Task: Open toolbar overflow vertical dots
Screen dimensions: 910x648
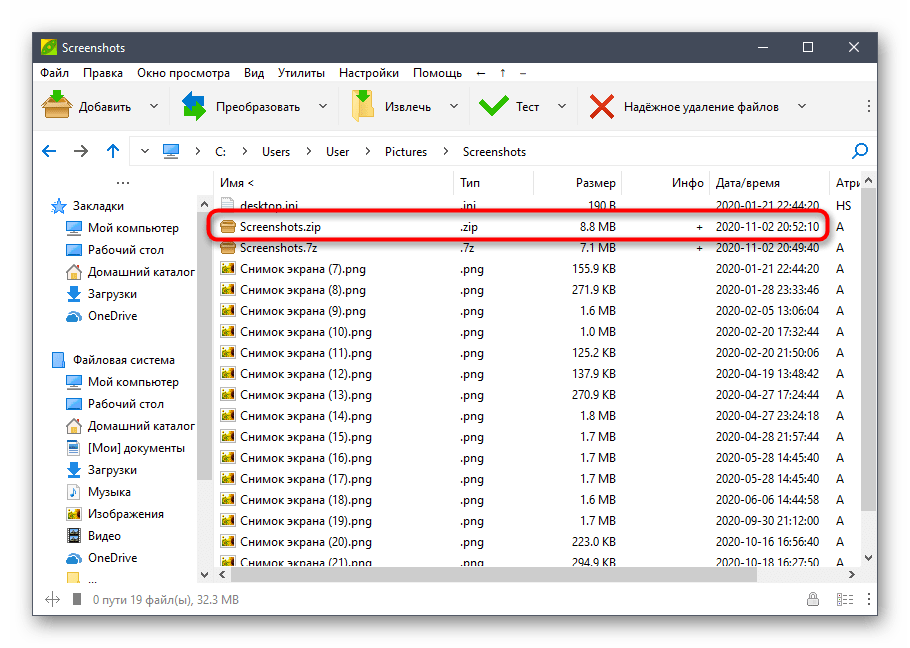Action: coord(868,106)
